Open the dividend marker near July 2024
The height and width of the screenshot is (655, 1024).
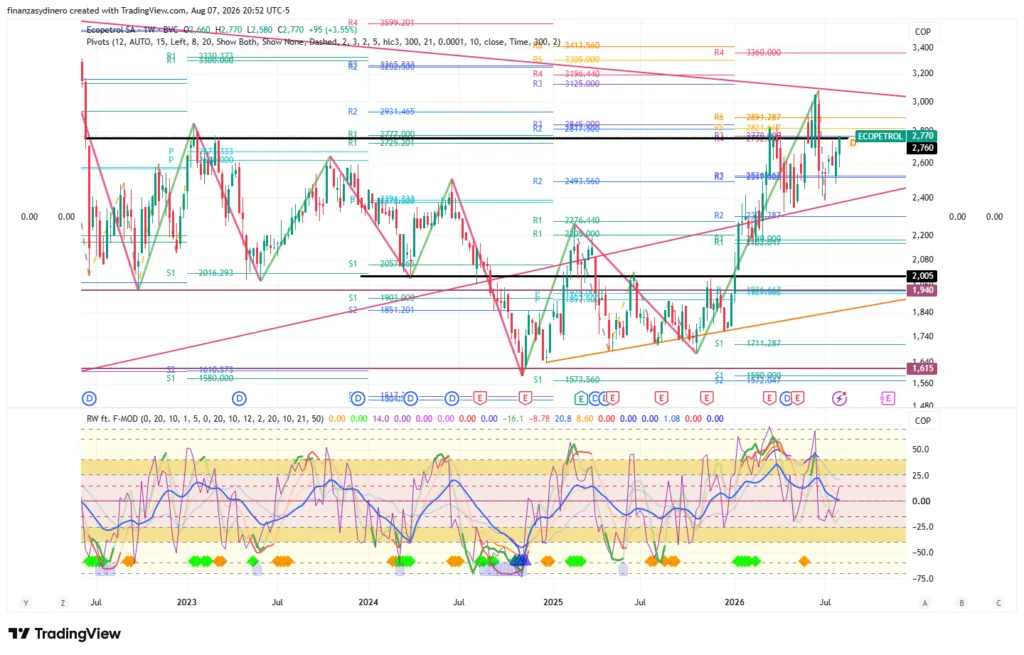[452, 398]
